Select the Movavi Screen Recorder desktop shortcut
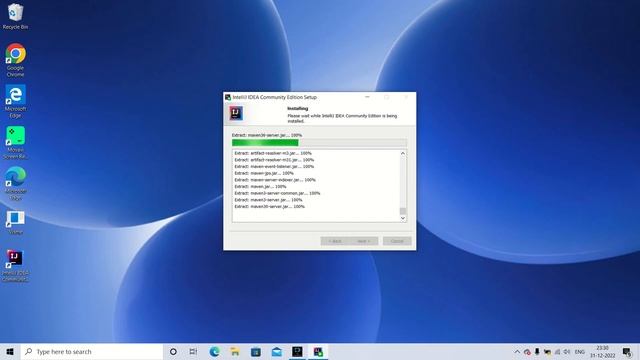Image resolution: width=640 pixels, height=360 pixels. 16,142
